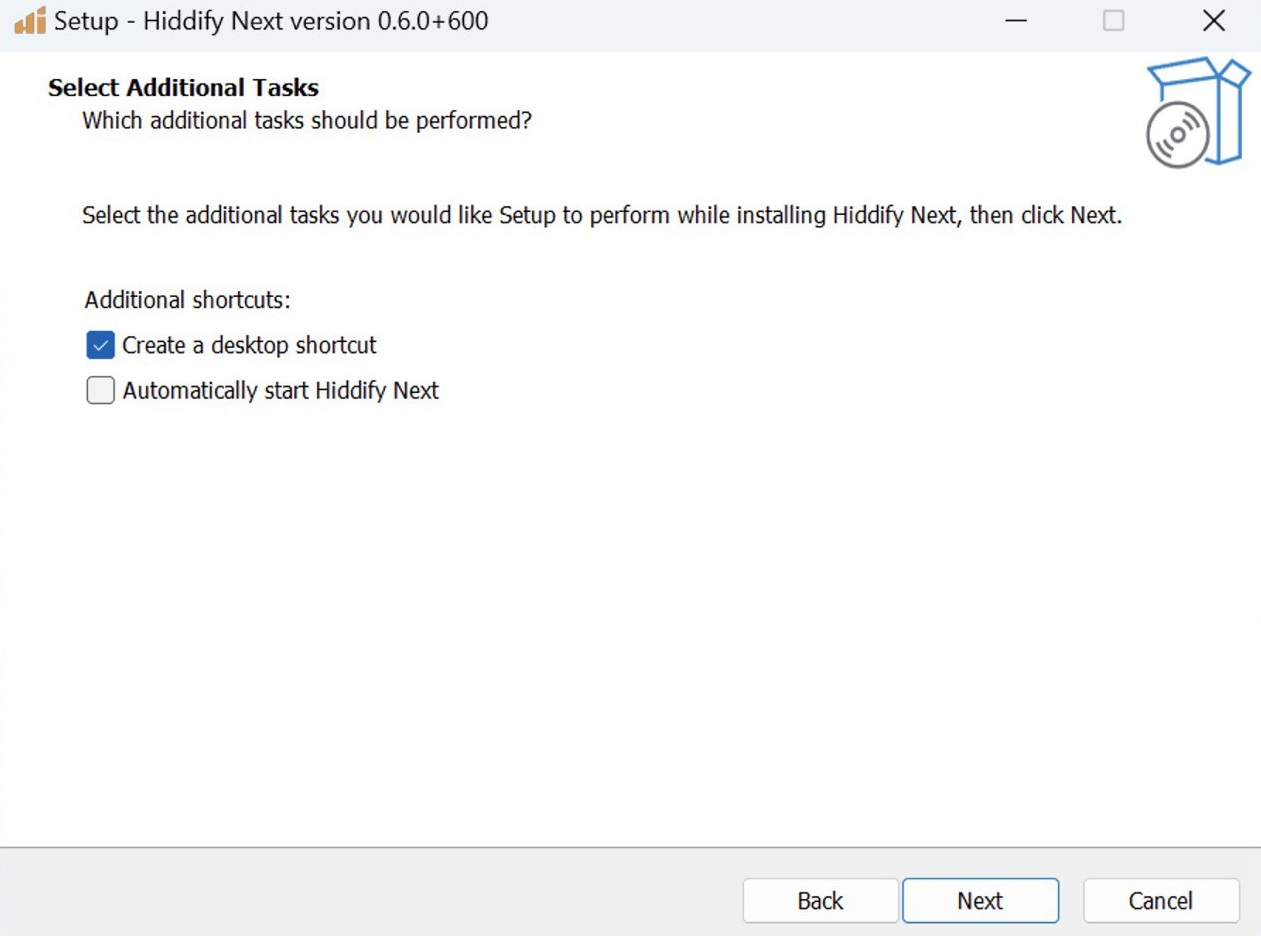The width and height of the screenshot is (1261, 936).
Task: Click the 'Additional shortcuts:' group label
Action: click(187, 300)
